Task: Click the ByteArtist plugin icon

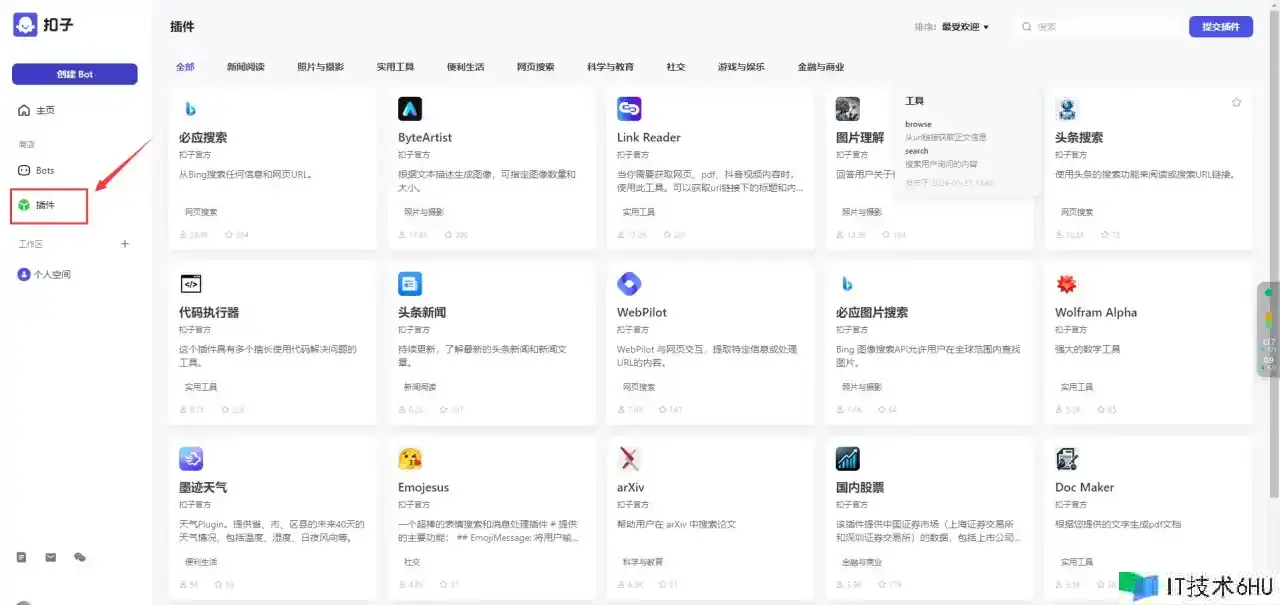Action: click(x=410, y=109)
